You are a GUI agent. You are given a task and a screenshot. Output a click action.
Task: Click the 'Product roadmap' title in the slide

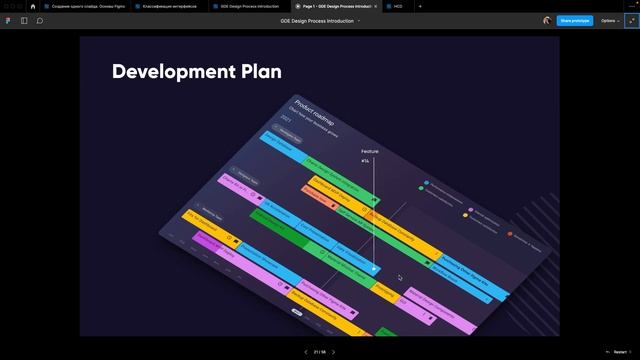tap(314, 112)
